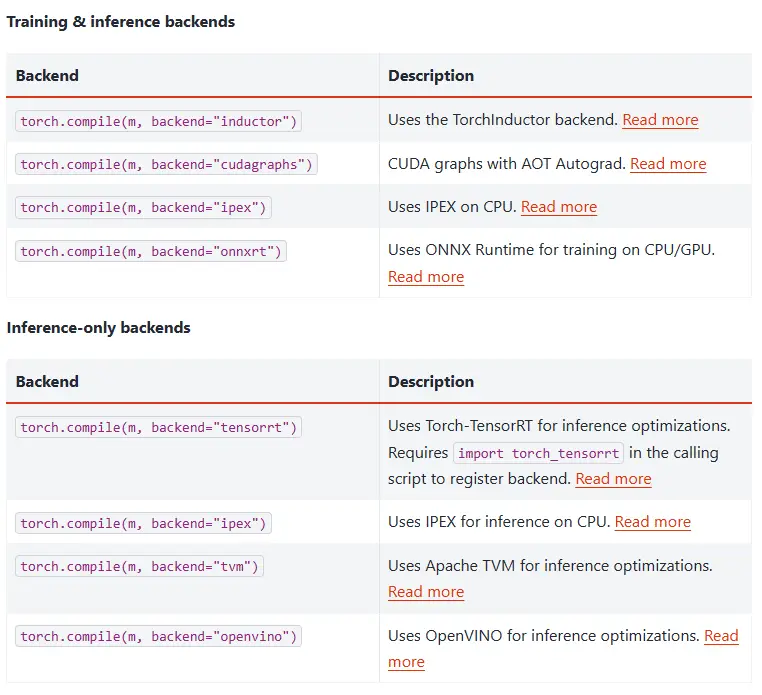Screen dimensions: 762x695
Task: Click the backend="tensorrt" code snippet
Action: pyautogui.click(x=158, y=428)
